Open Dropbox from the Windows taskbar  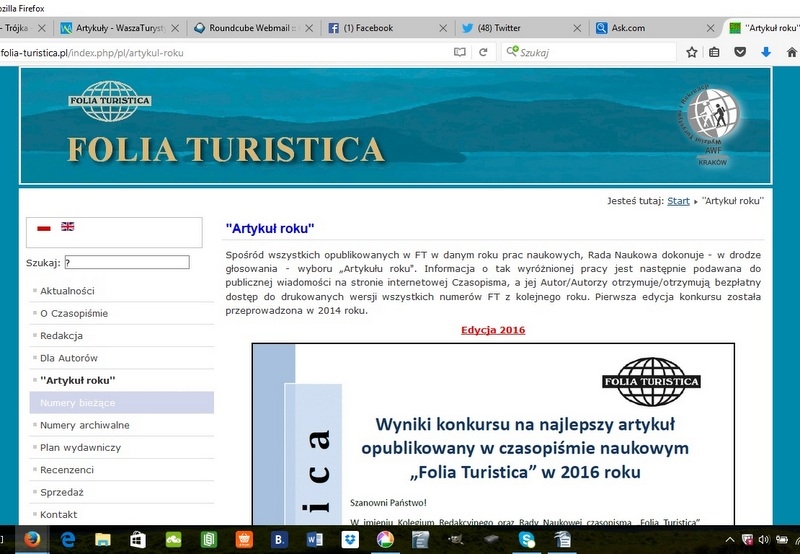(x=350, y=539)
